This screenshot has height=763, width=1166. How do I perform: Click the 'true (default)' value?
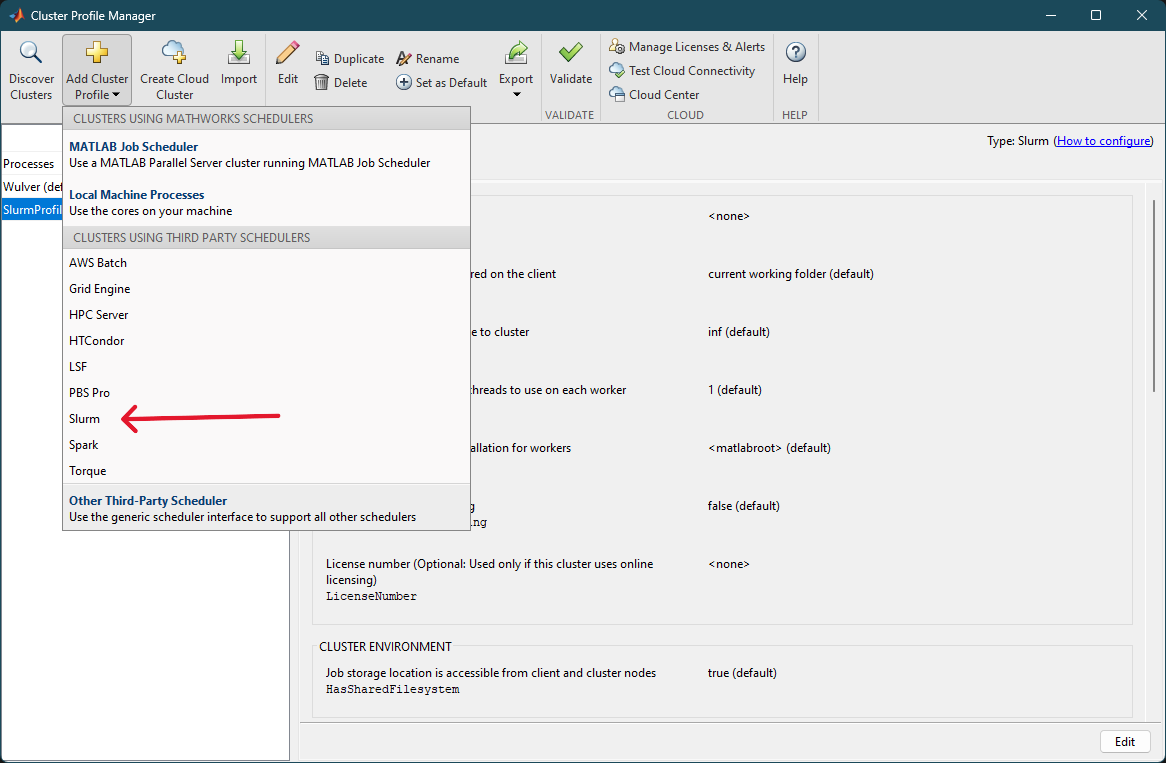click(x=742, y=673)
